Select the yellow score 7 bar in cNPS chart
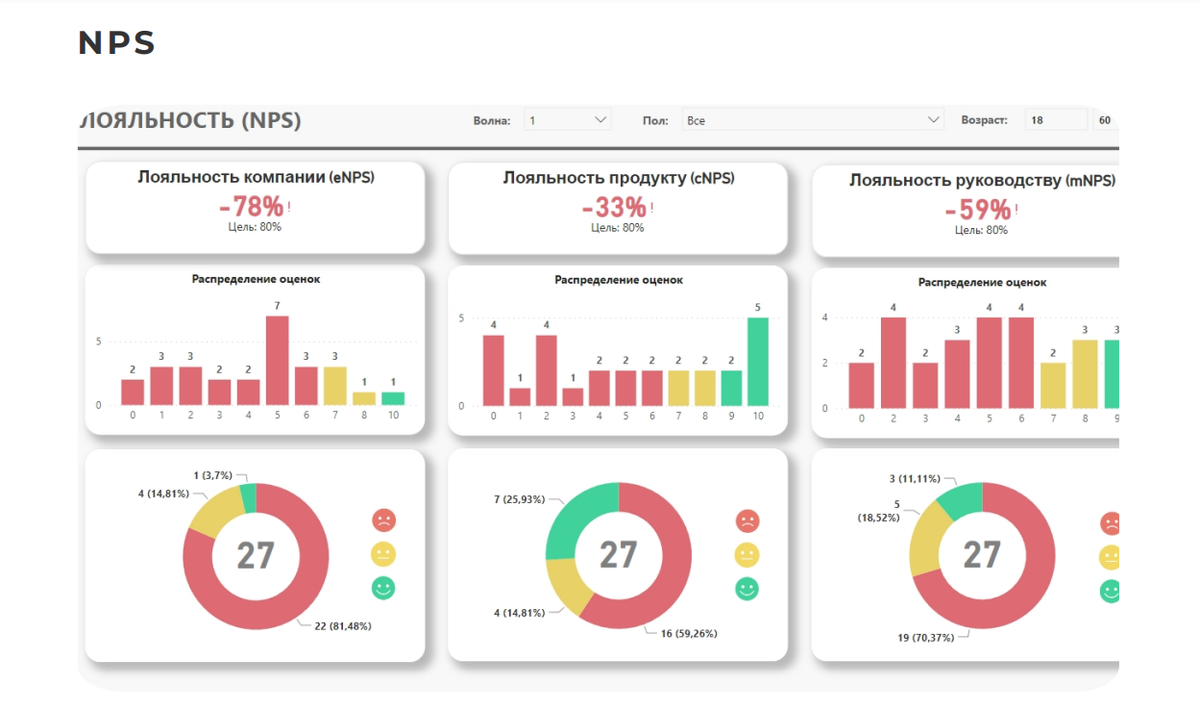 [x=679, y=388]
